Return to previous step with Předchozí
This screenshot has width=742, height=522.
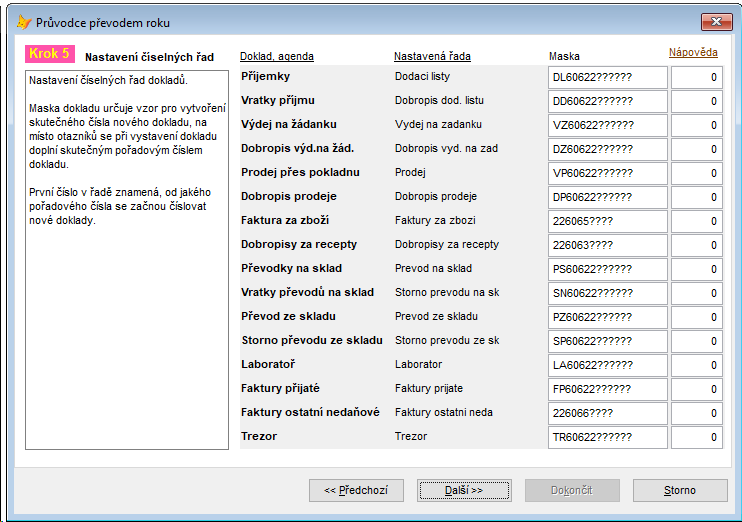356,490
